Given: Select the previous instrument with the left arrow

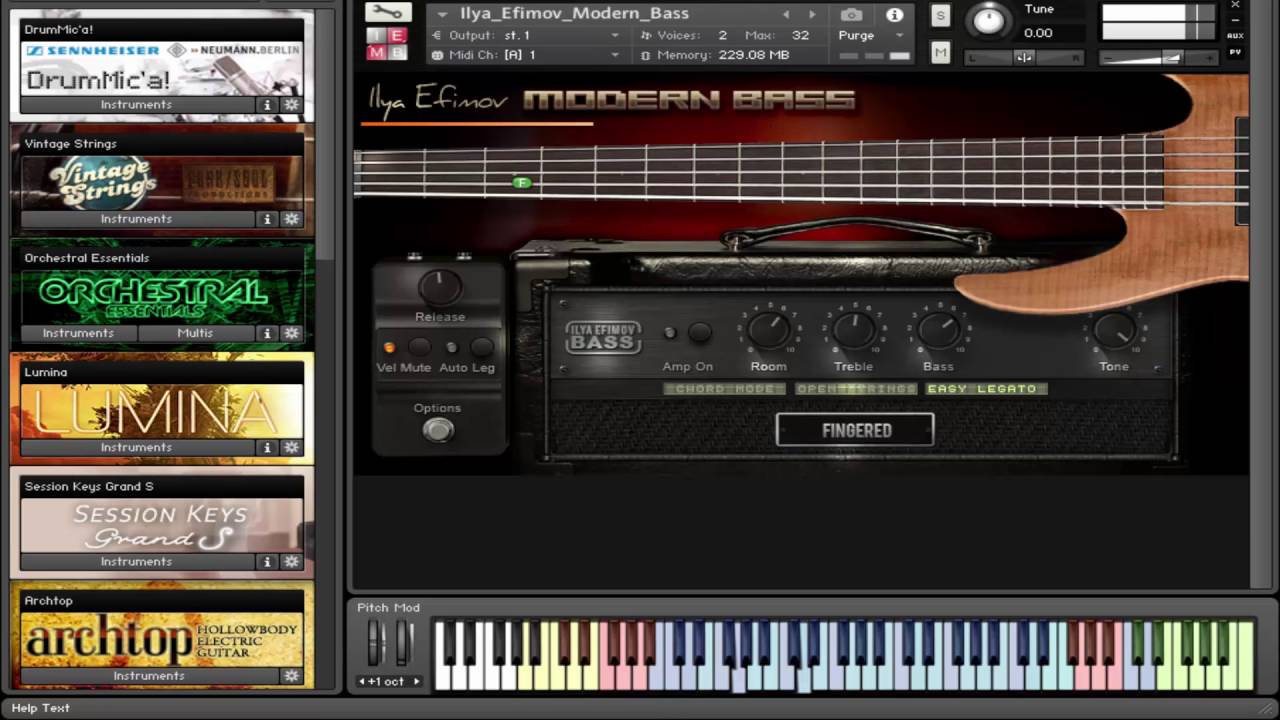Looking at the screenshot, I should (786, 15).
